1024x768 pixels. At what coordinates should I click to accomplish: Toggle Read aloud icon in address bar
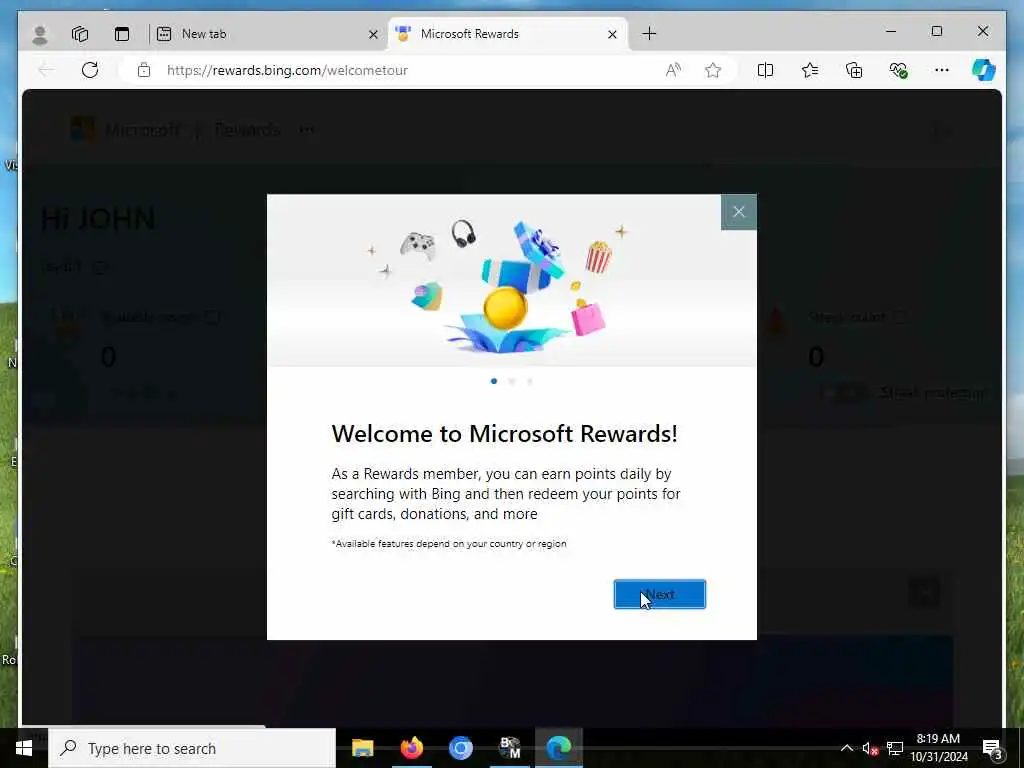coord(673,70)
